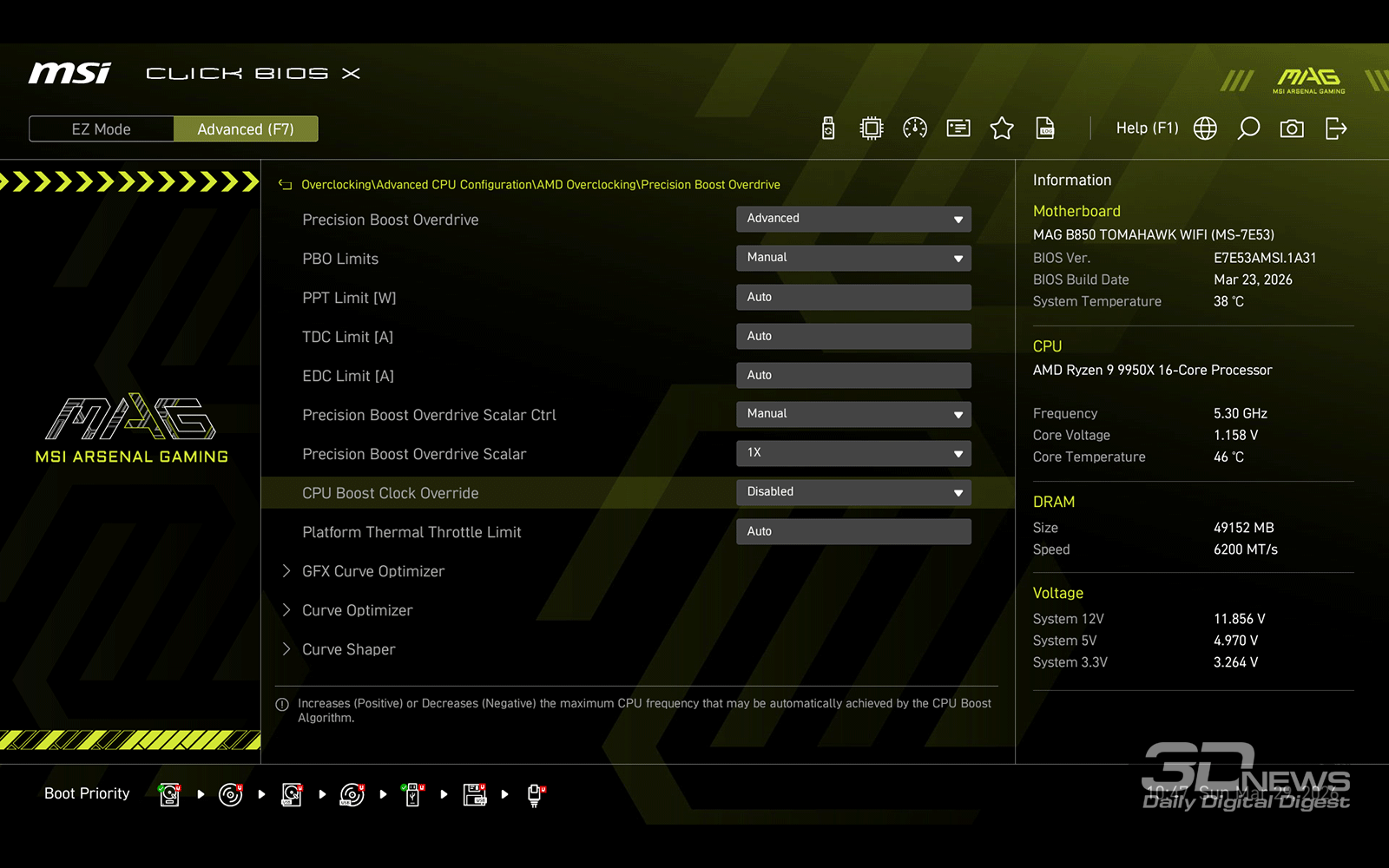The height and width of the screenshot is (868, 1389).
Task: Expand the Curve Shaper submenu
Action: coord(348,649)
